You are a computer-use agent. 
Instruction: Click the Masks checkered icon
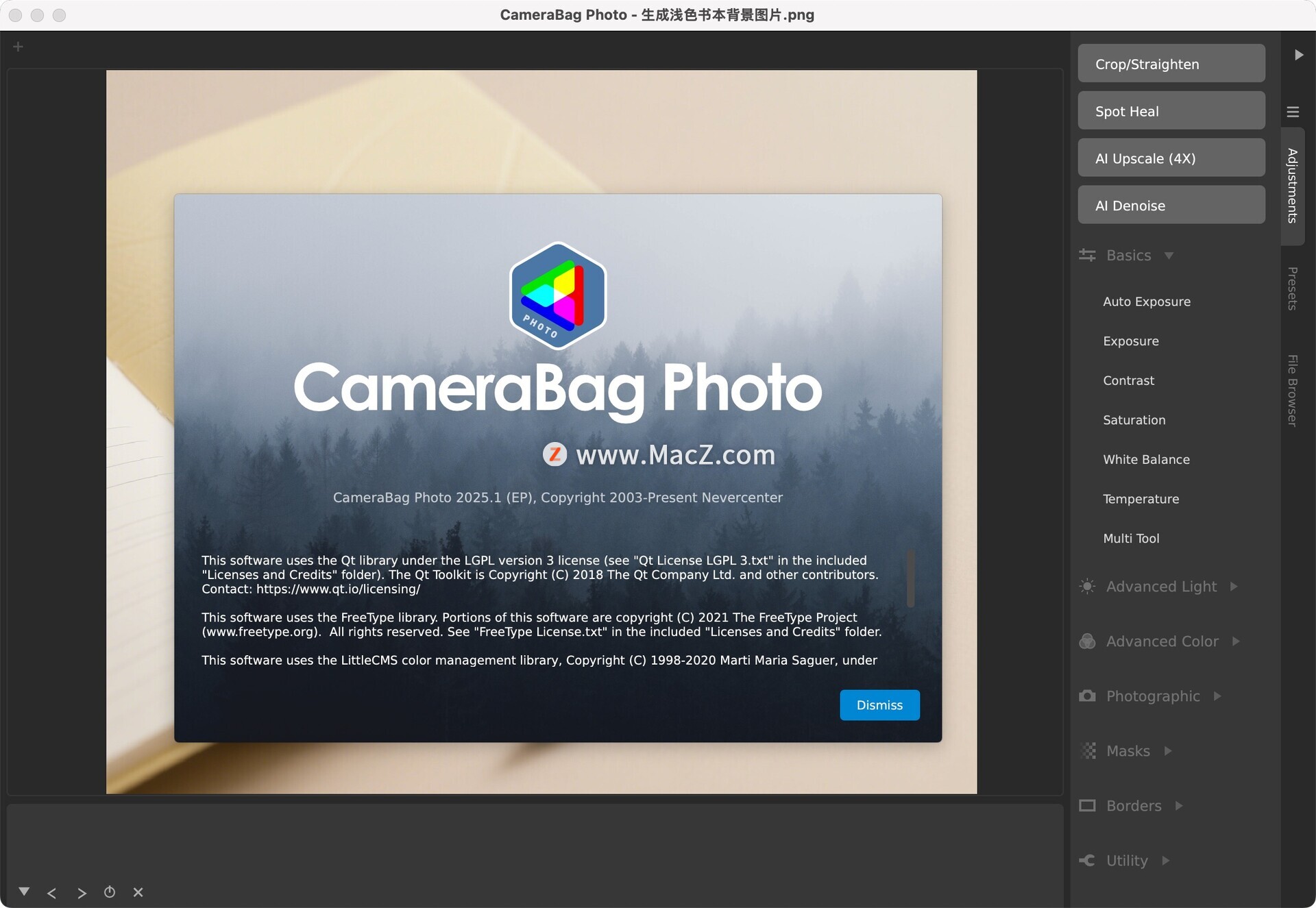(1088, 750)
